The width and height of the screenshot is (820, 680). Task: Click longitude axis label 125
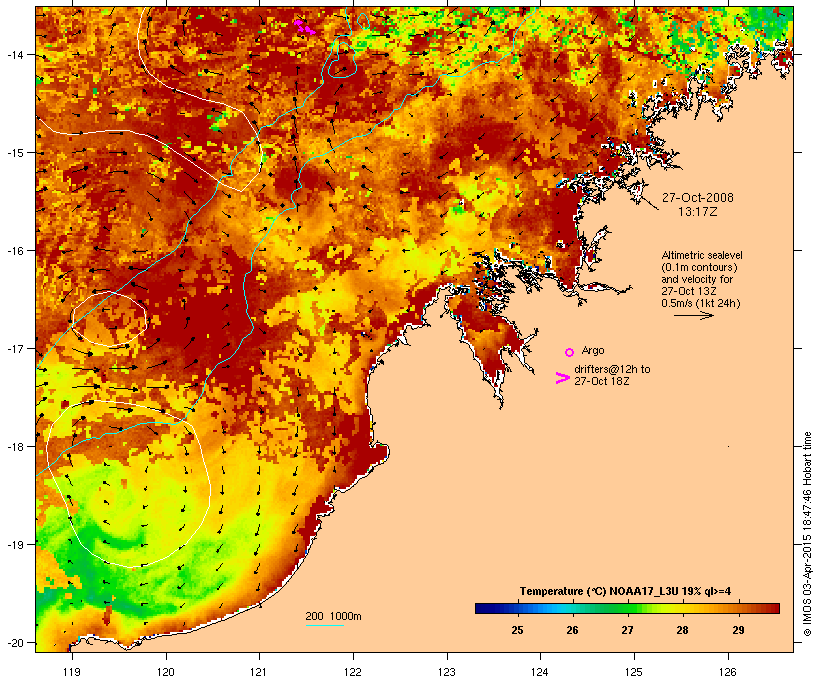tap(634, 672)
